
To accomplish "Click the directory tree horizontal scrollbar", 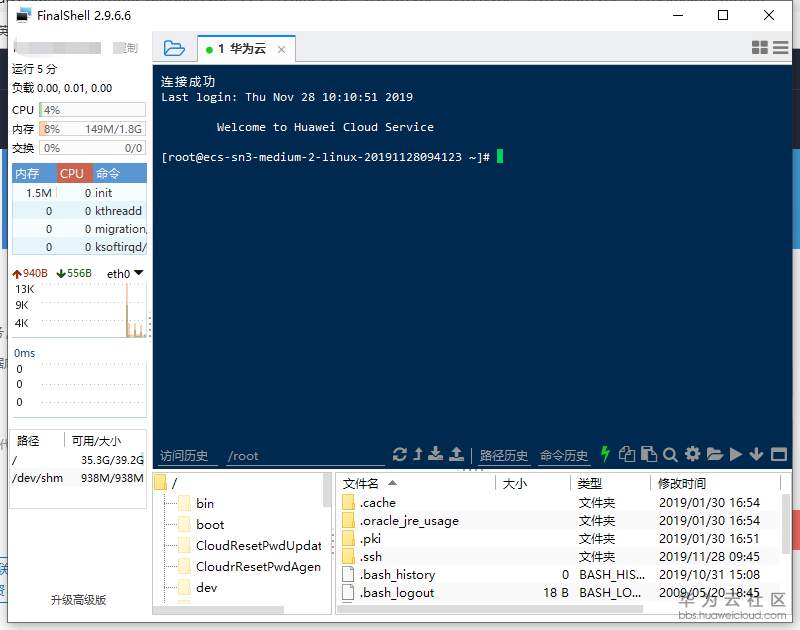I will pos(218,610).
